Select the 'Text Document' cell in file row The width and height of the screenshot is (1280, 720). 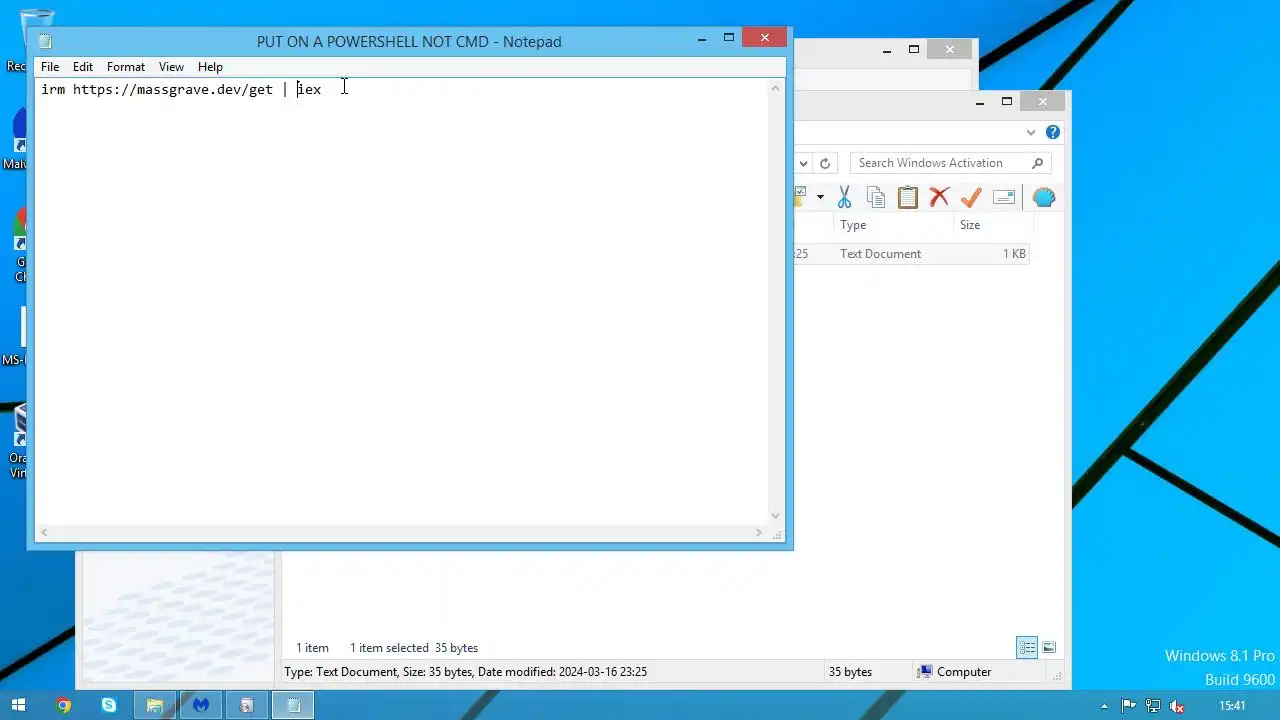click(880, 254)
